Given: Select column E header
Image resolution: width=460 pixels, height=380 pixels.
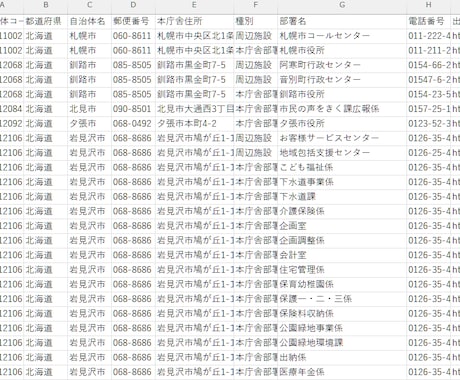Looking at the screenshot, I should pyautogui.click(x=194, y=5).
